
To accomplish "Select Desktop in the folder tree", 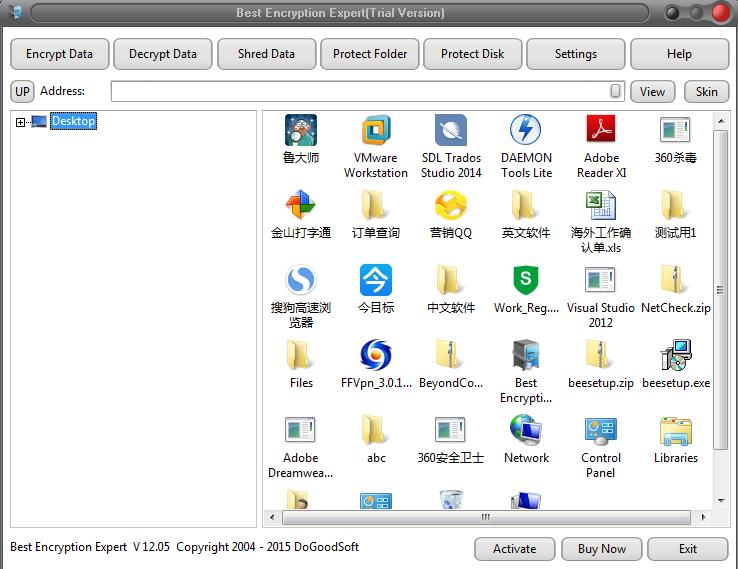I will (73, 121).
